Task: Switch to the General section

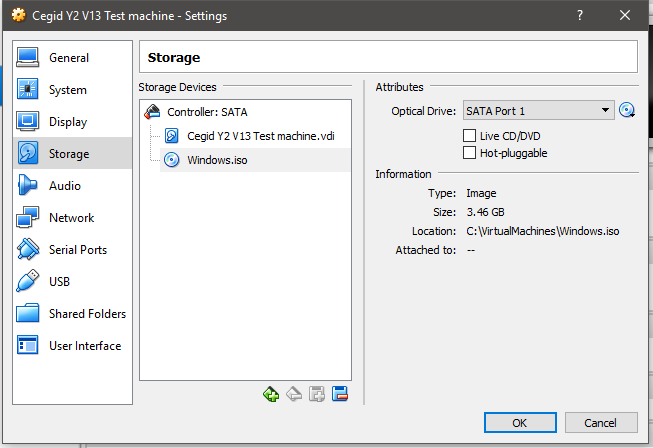Action: coord(72,57)
